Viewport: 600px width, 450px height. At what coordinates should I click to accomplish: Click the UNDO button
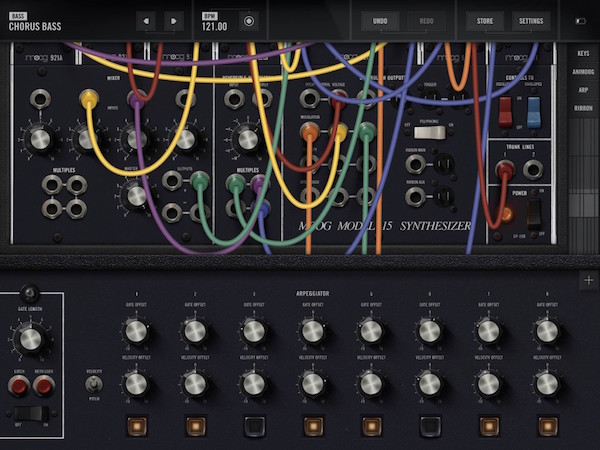click(x=380, y=21)
